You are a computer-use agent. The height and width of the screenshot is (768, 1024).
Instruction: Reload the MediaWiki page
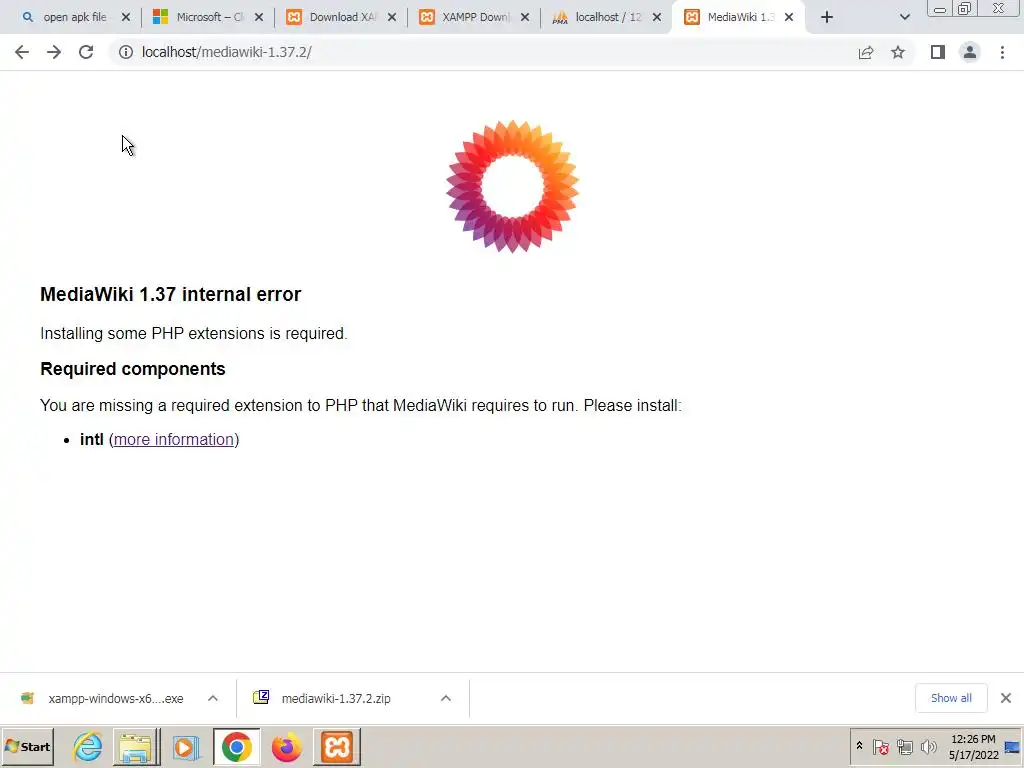pyautogui.click(x=86, y=52)
